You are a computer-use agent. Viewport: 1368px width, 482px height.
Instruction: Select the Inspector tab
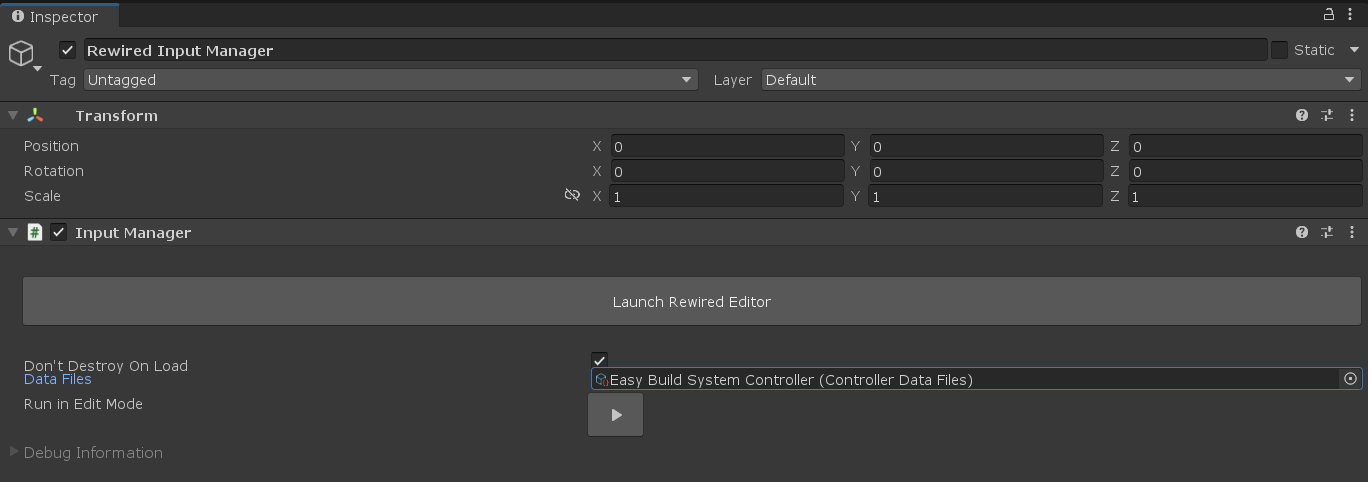58,16
